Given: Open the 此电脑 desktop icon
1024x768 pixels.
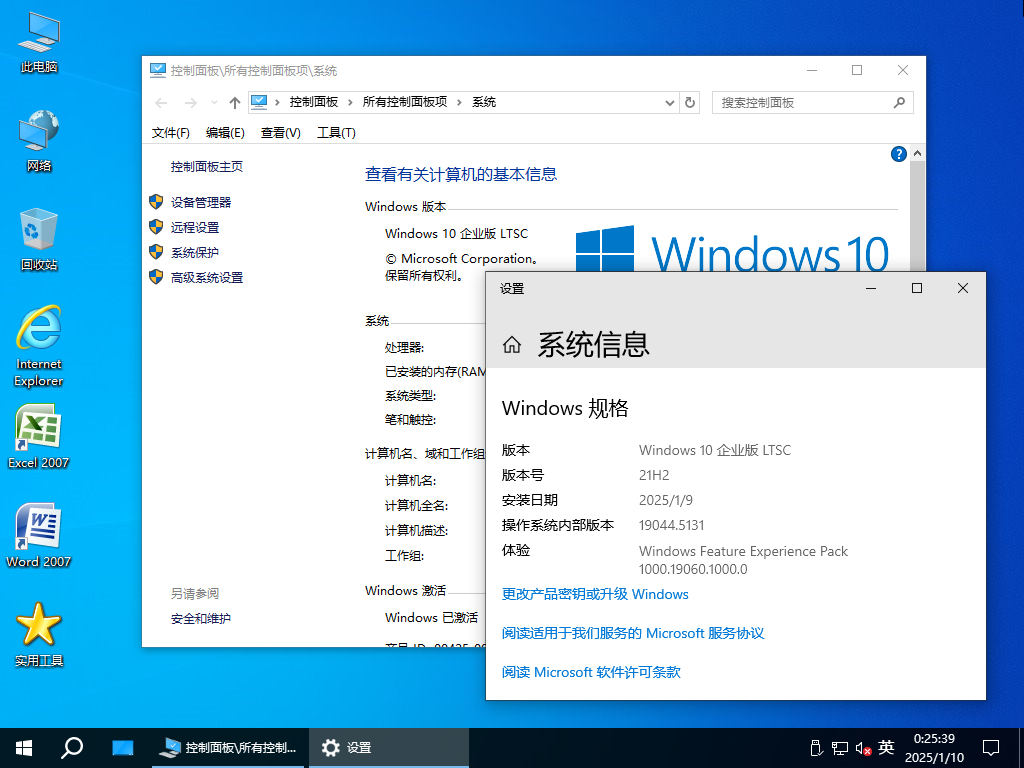Looking at the screenshot, I should [x=39, y=42].
